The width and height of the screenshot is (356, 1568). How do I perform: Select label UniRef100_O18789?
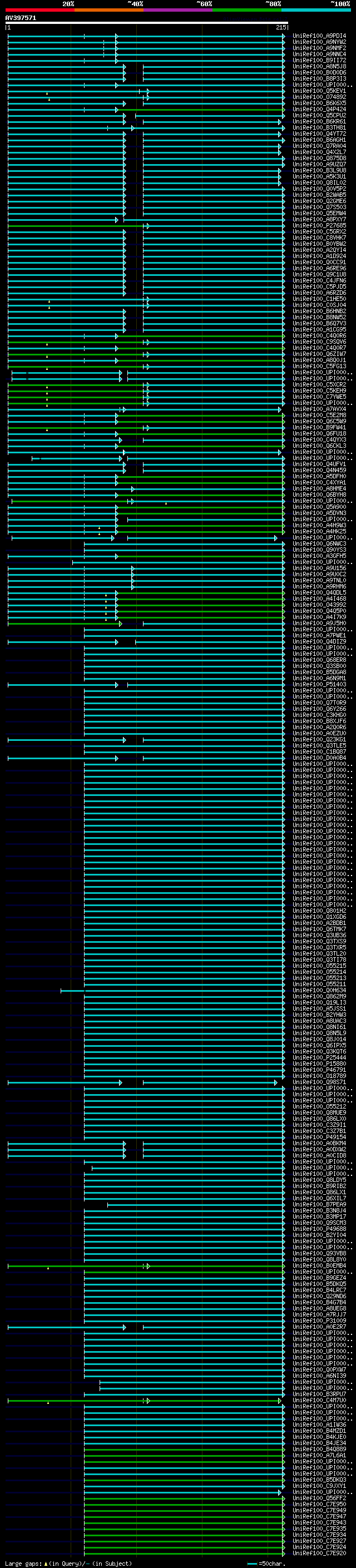pos(319,1076)
